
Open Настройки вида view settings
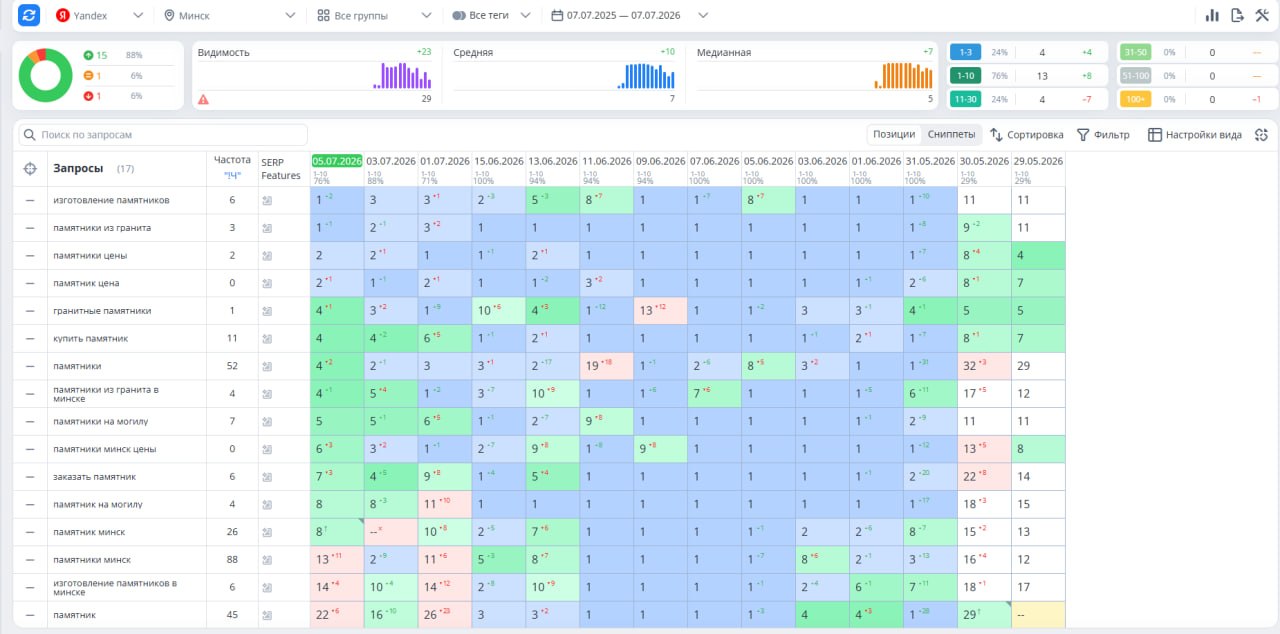[x=1195, y=135]
